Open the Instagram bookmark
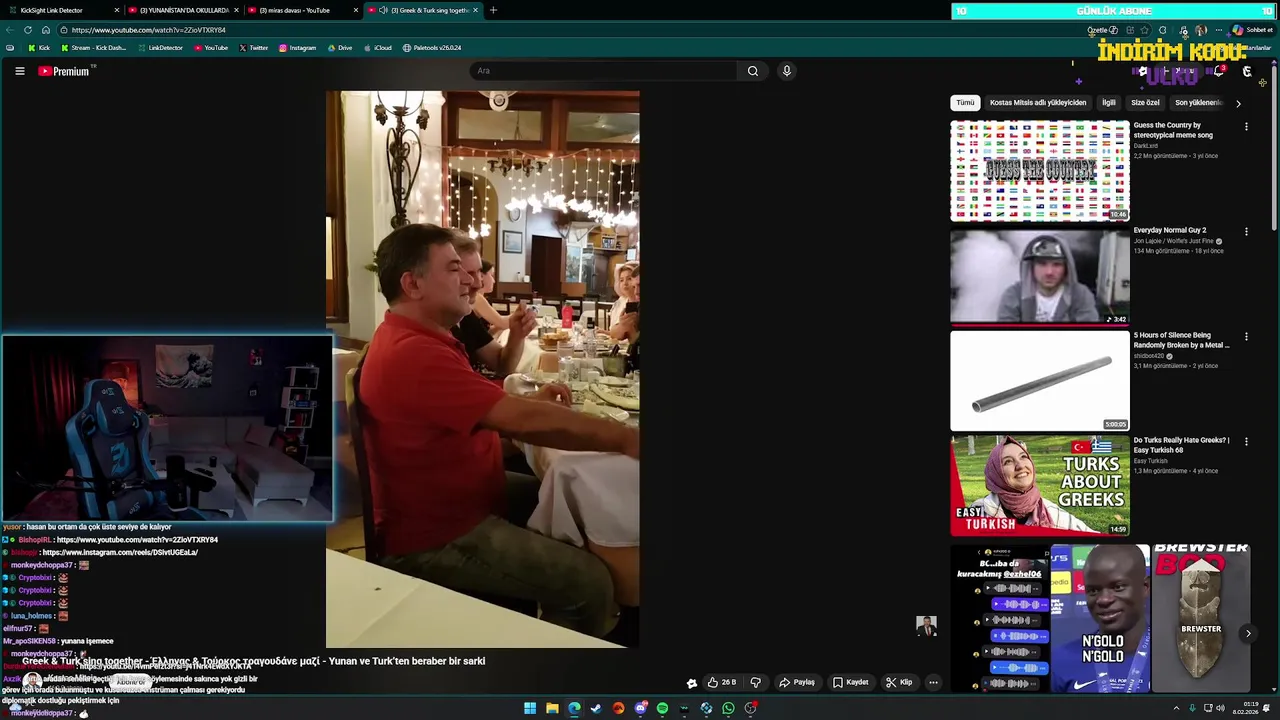The height and width of the screenshot is (720, 1280). (x=297, y=48)
